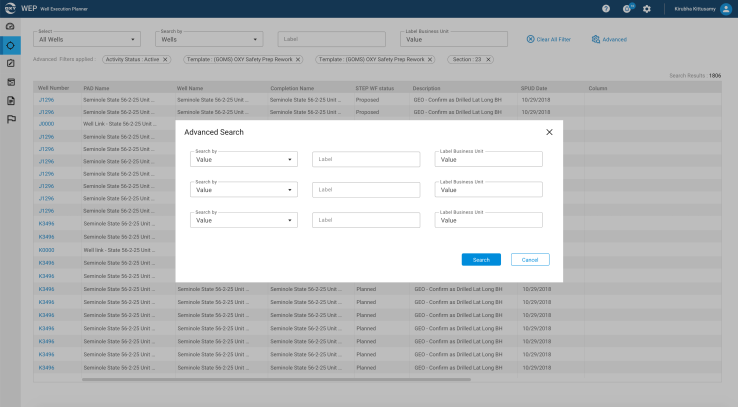Select the wells target icon in sidebar
The height and width of the screenshot is (407, 738).
[x=10, y=46]
